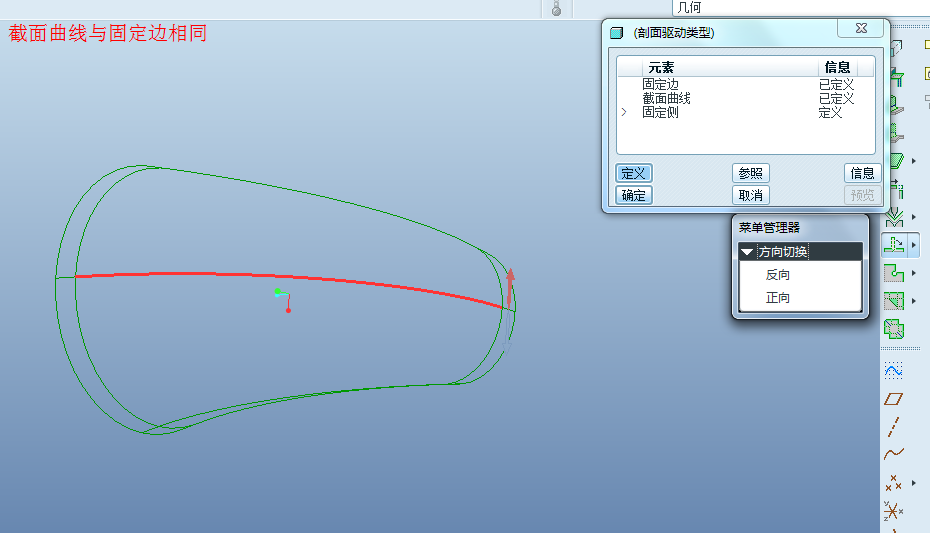930x533 pixels.
Task: Create a datum curve with wavy-line icon
Action: pos(893,454)
